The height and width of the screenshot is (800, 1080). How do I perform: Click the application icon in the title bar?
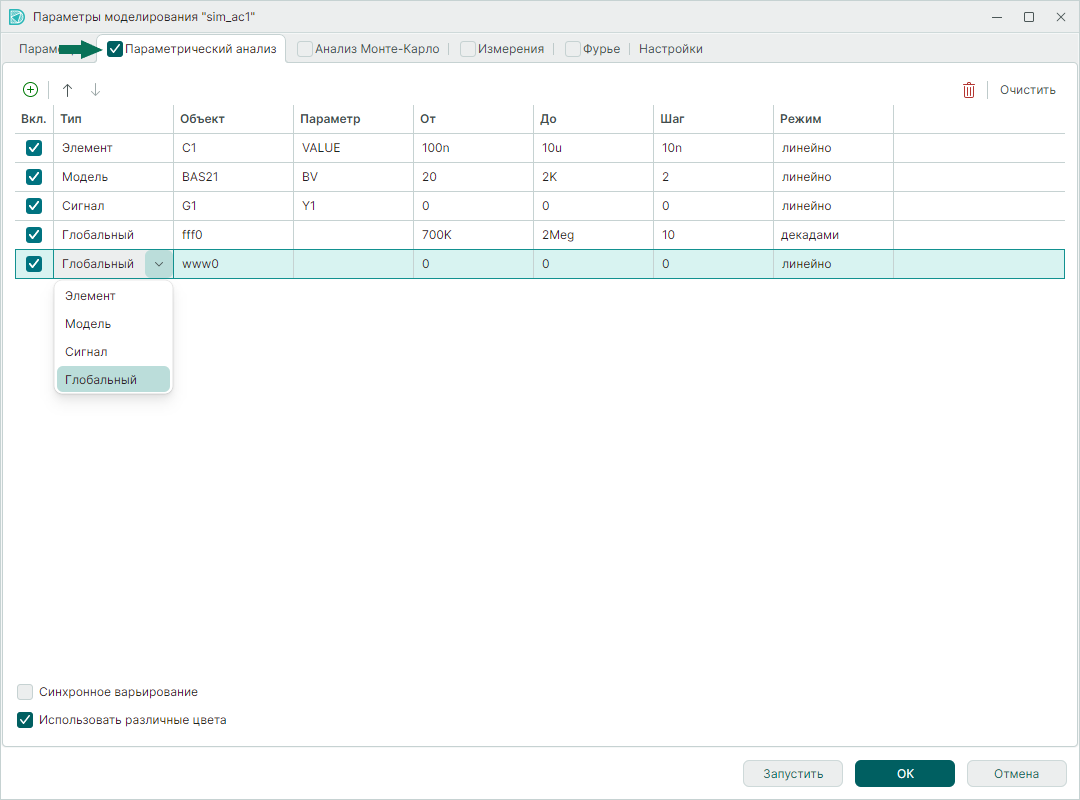pos(16,17)
